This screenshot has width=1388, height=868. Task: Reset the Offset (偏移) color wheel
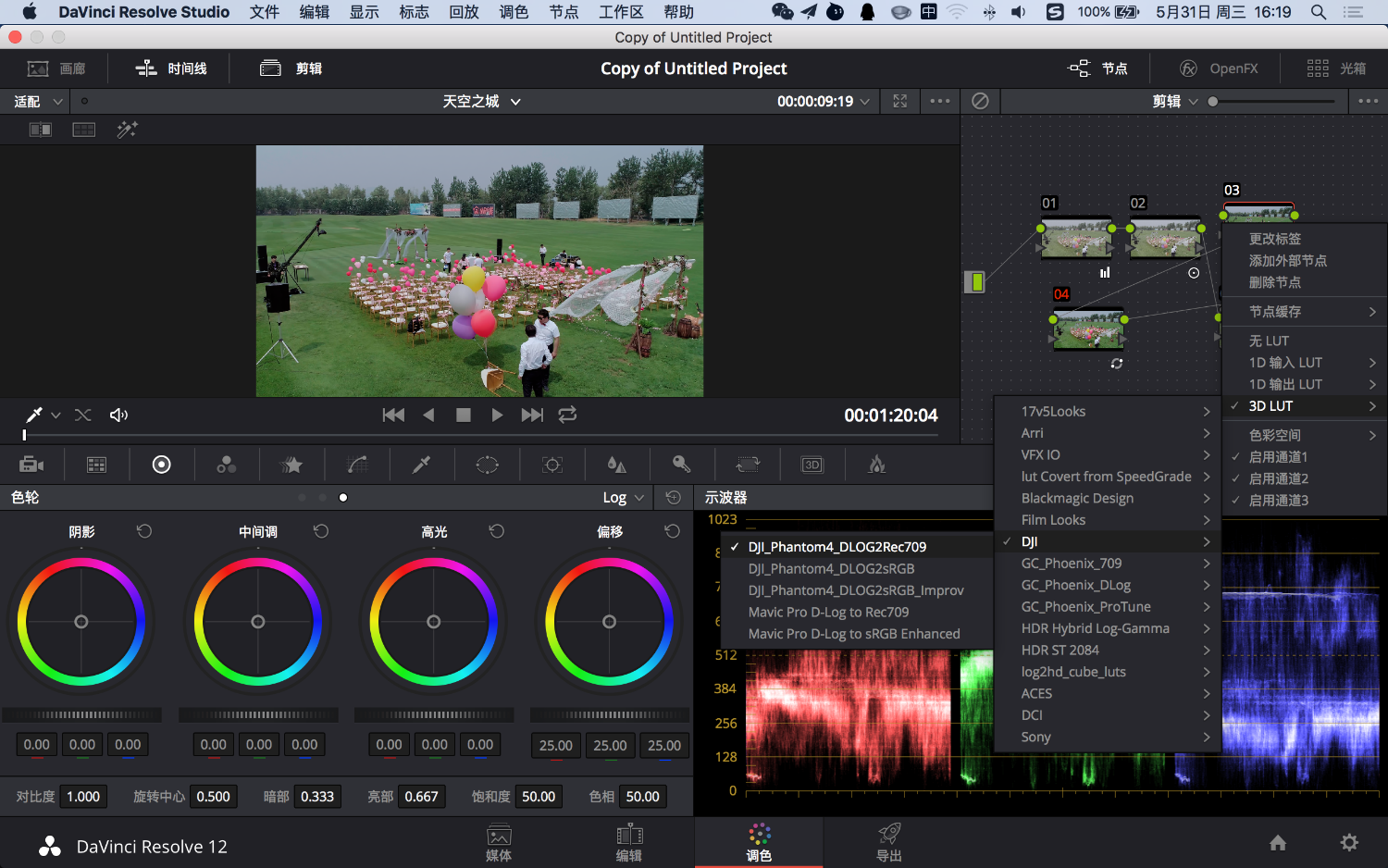tap(673, 531)
